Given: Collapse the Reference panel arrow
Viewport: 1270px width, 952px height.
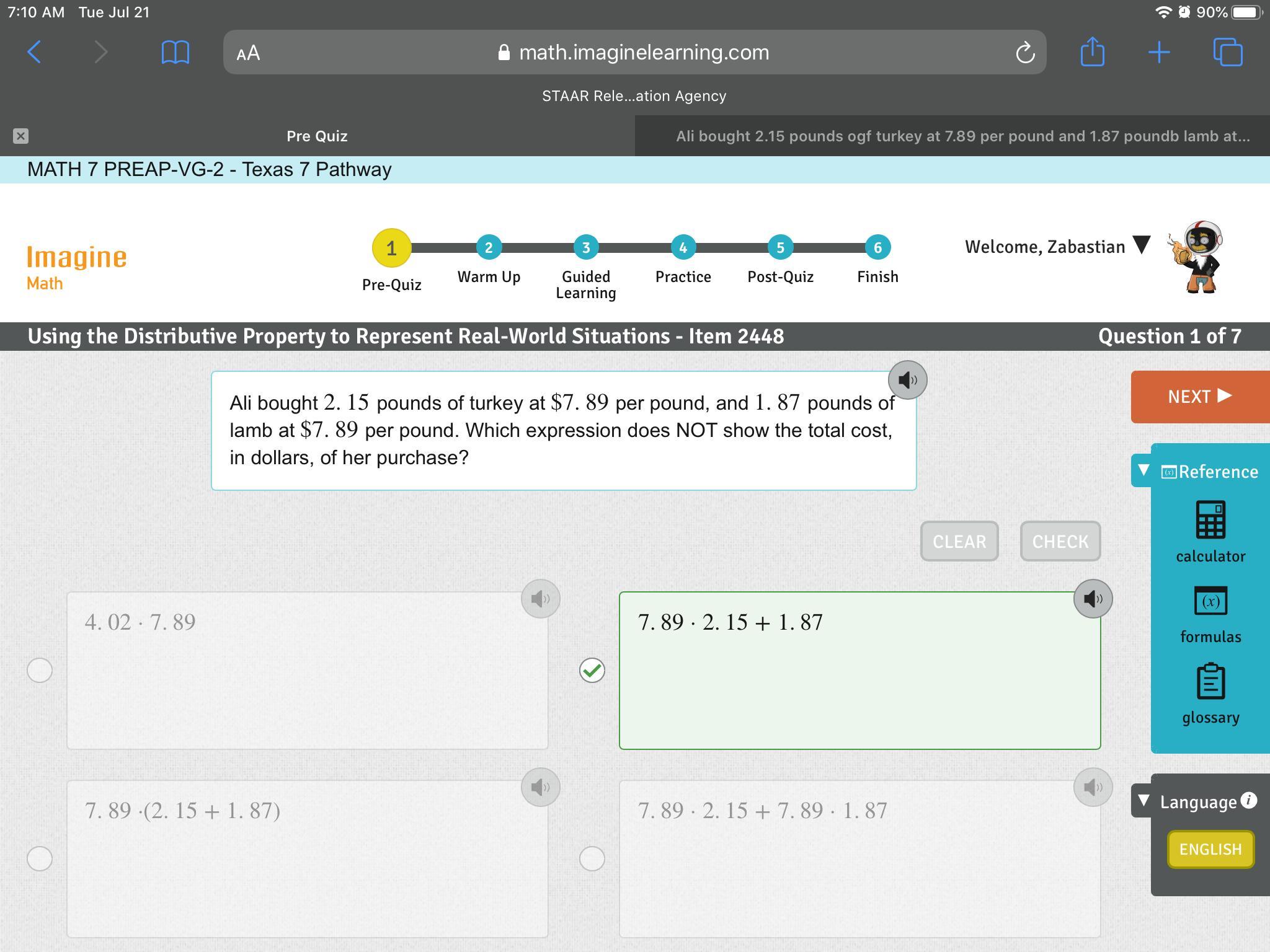Looking at the screenshot, I should (x=1143, y=470).
